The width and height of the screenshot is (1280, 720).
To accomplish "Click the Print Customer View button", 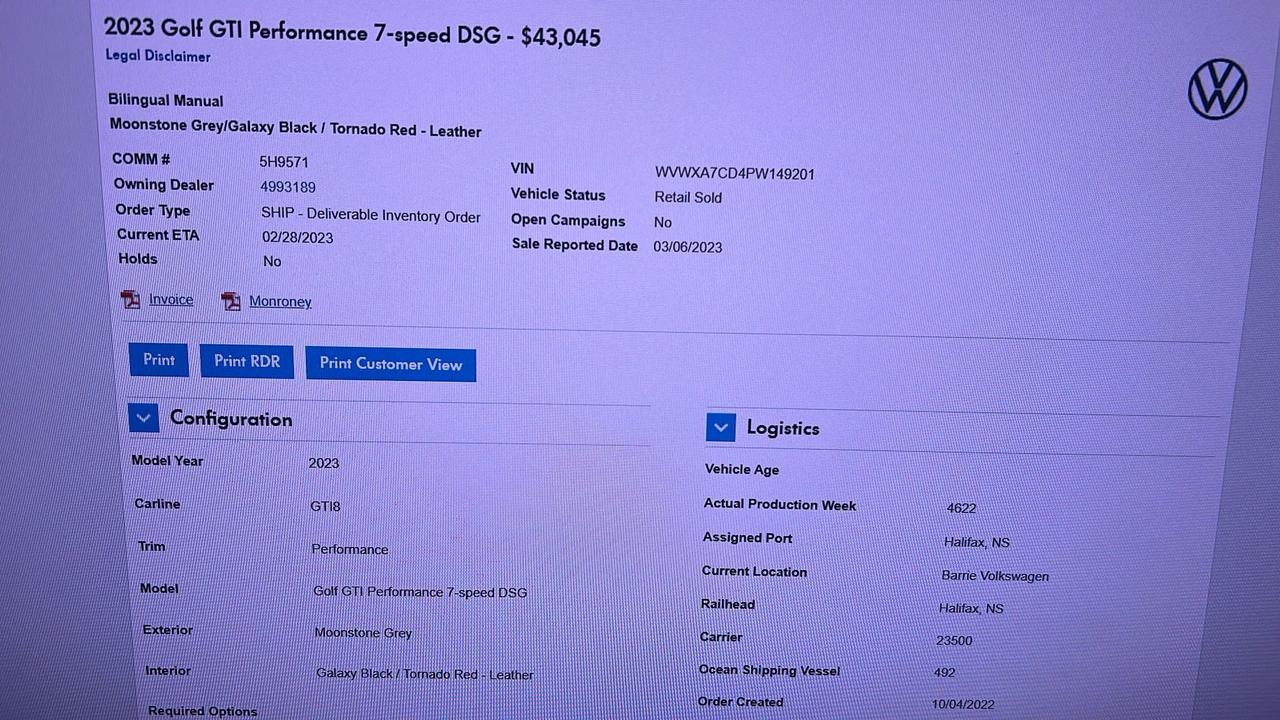I will (391, 364).
